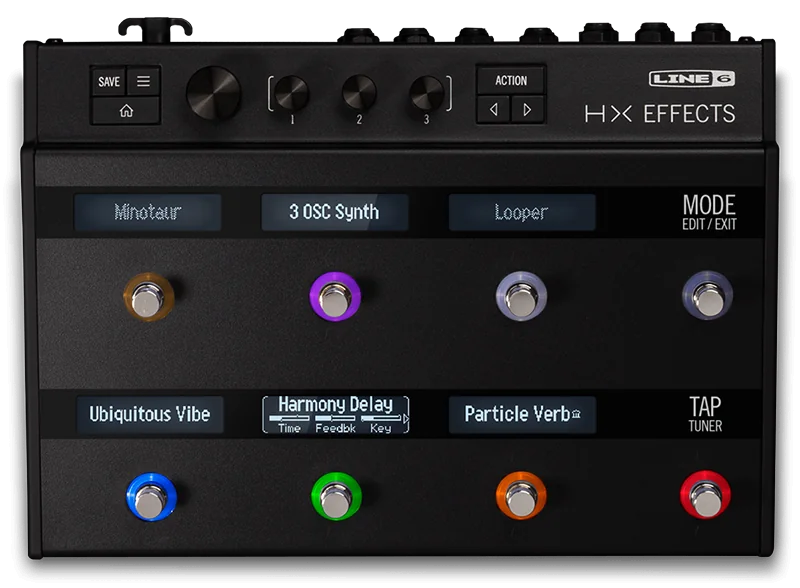Click the large main selection knob
The height and width of the screenshot is (588, 800).
(x=213, y=93)
